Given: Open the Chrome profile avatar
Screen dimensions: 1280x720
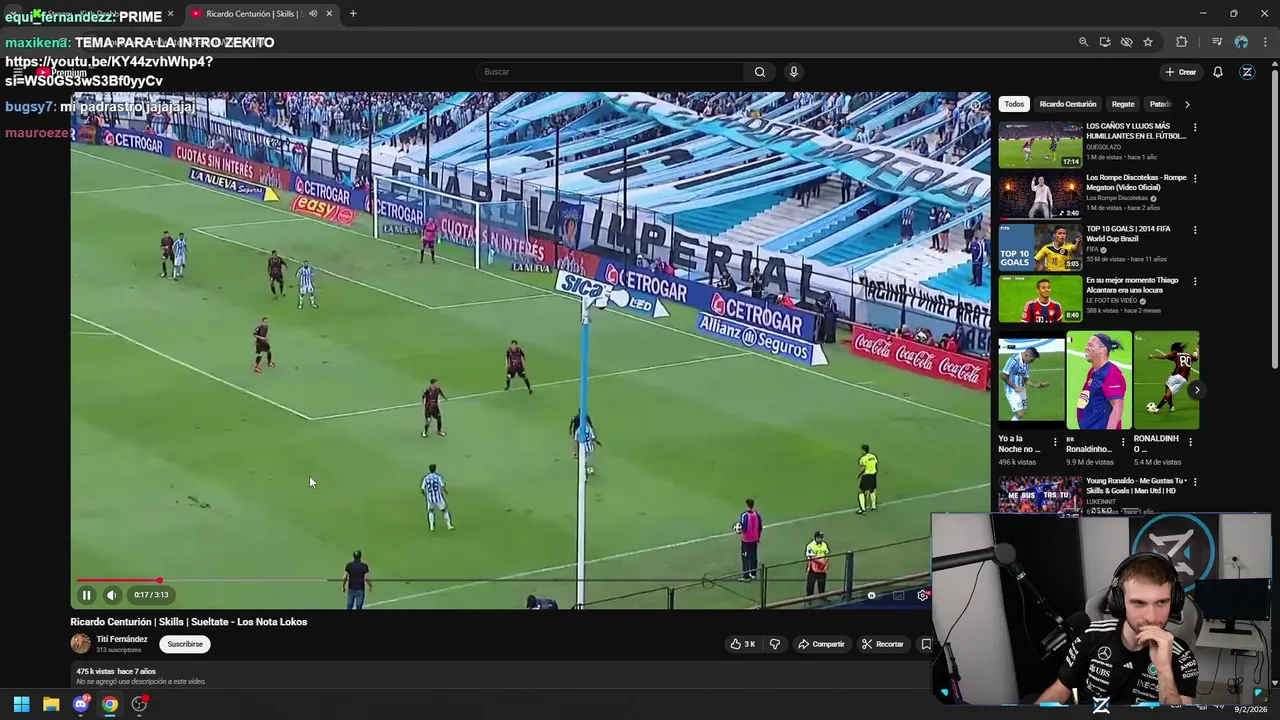Looking at the screenshot, I should (x=1241, y=42).
